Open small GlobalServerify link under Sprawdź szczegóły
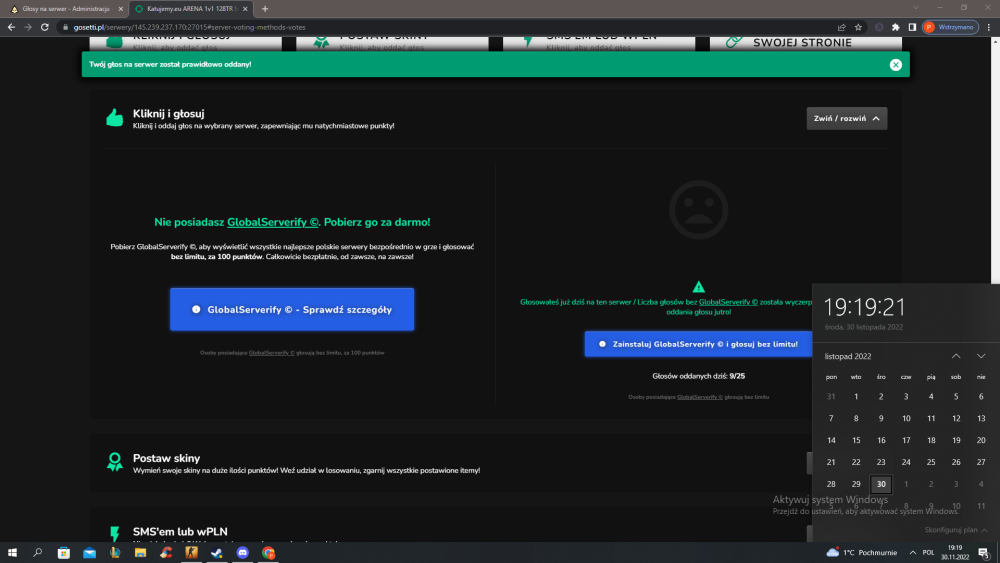The width and height of the screenshot is (1000, 563). coord(271,353)
